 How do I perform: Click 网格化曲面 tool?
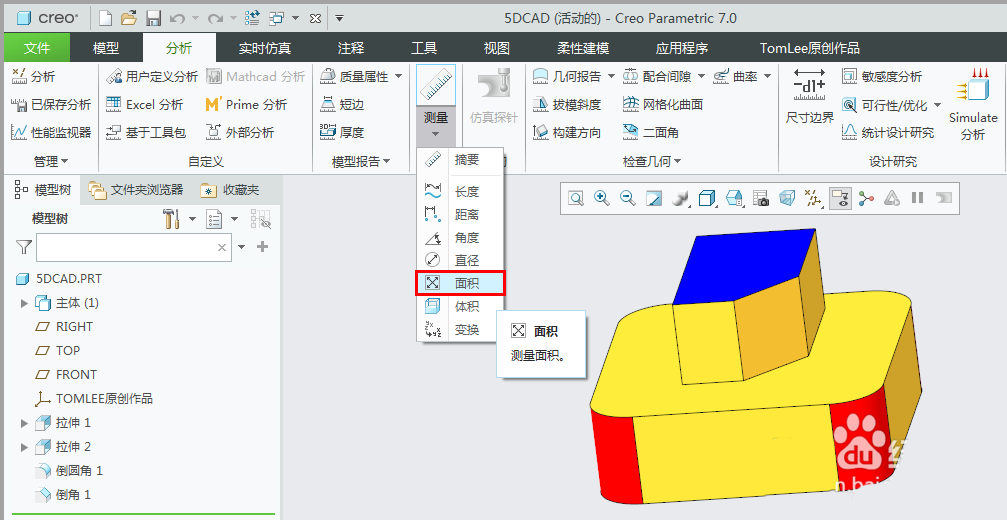(662, 104)
